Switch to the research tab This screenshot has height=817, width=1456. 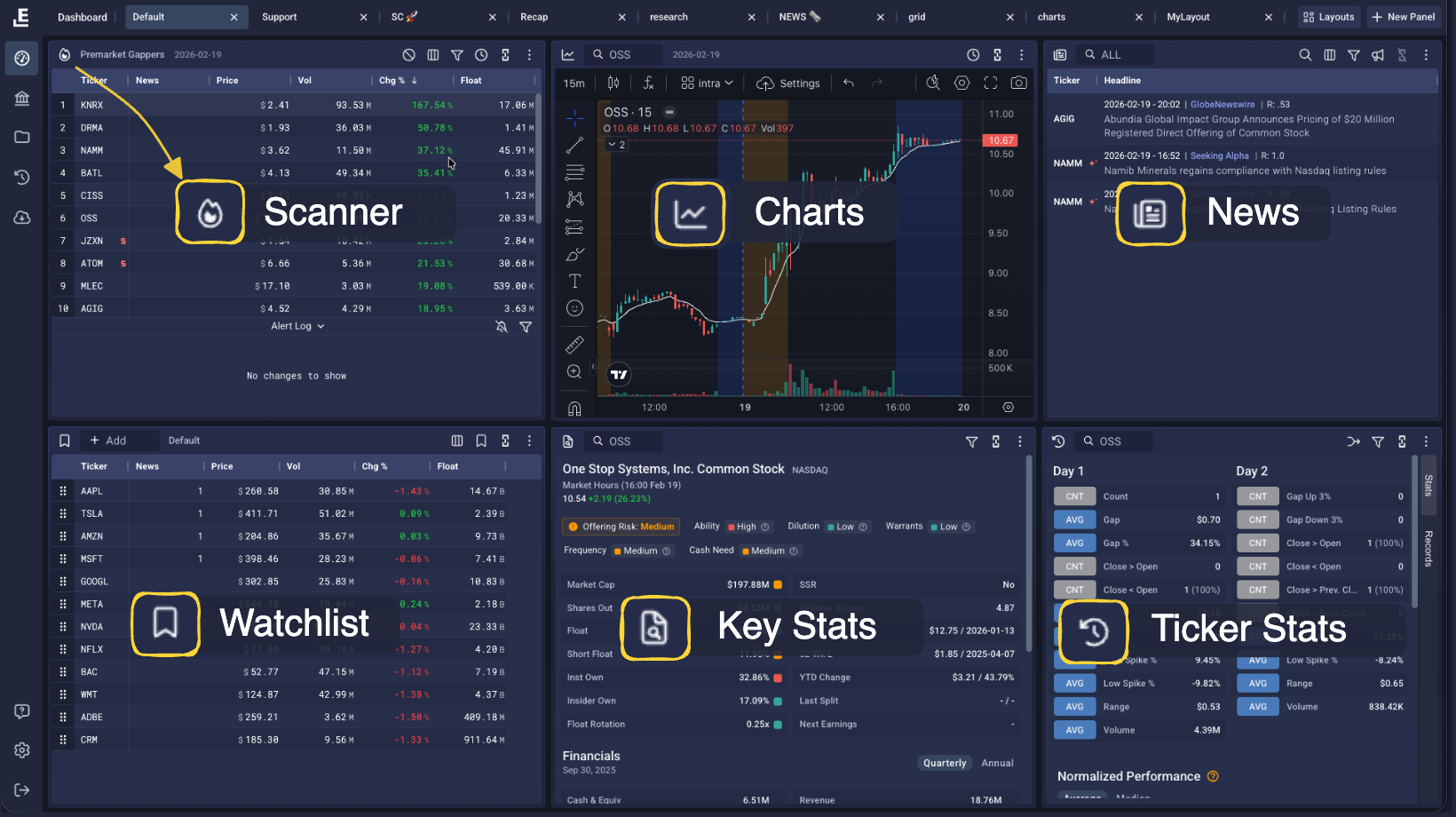pyautogui.click(x=669, y=17)
